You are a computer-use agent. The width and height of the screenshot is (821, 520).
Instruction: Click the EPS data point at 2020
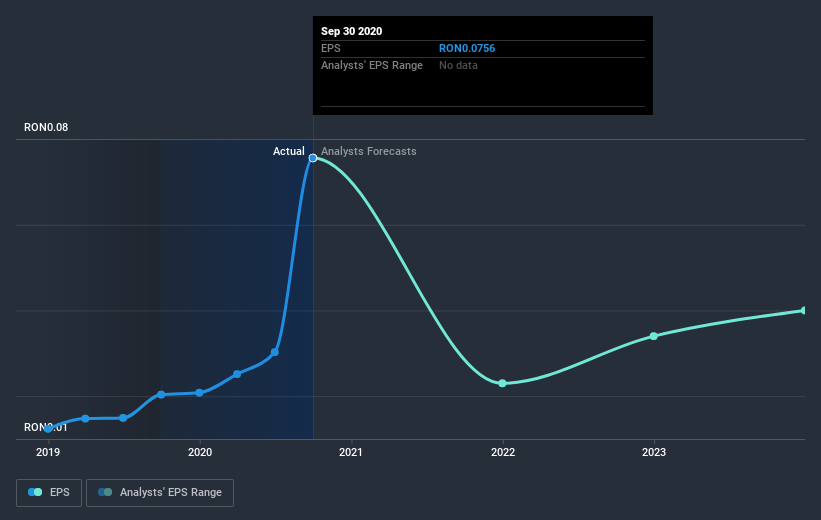(199, 393)
